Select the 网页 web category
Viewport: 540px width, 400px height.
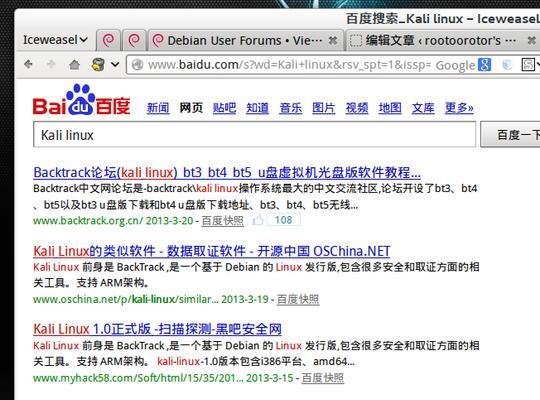[x=191, y=108]
